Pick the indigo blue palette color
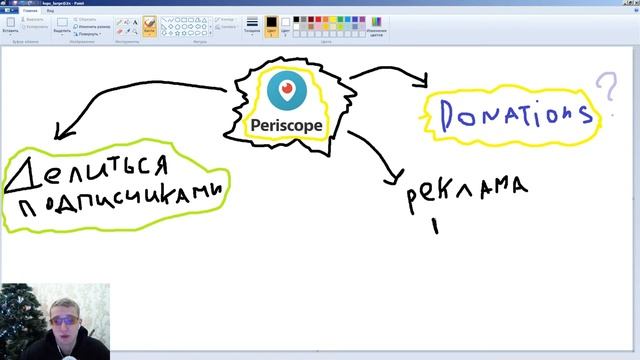Viewport: 640px width, 360px height. tap(355, 19)
